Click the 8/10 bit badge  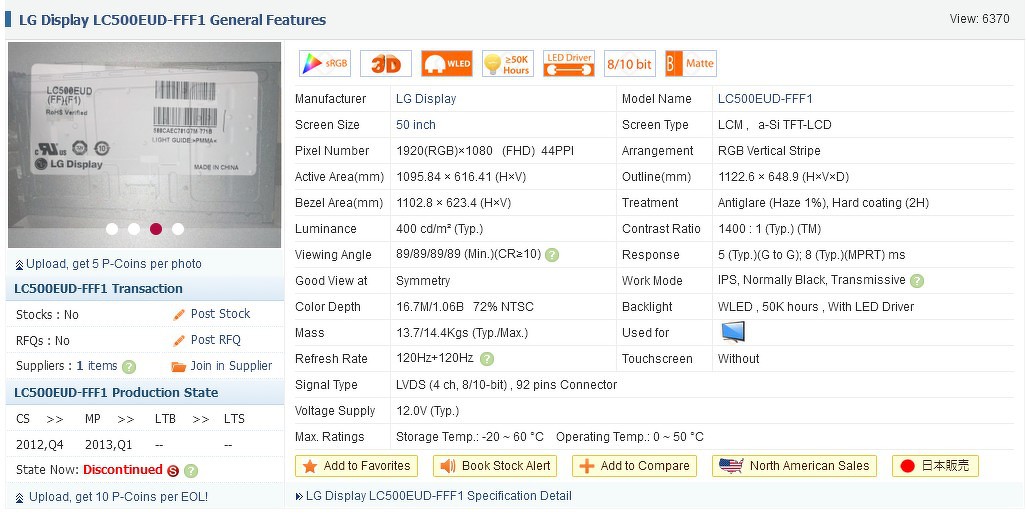pyautogui.click(x=629, y=63)
